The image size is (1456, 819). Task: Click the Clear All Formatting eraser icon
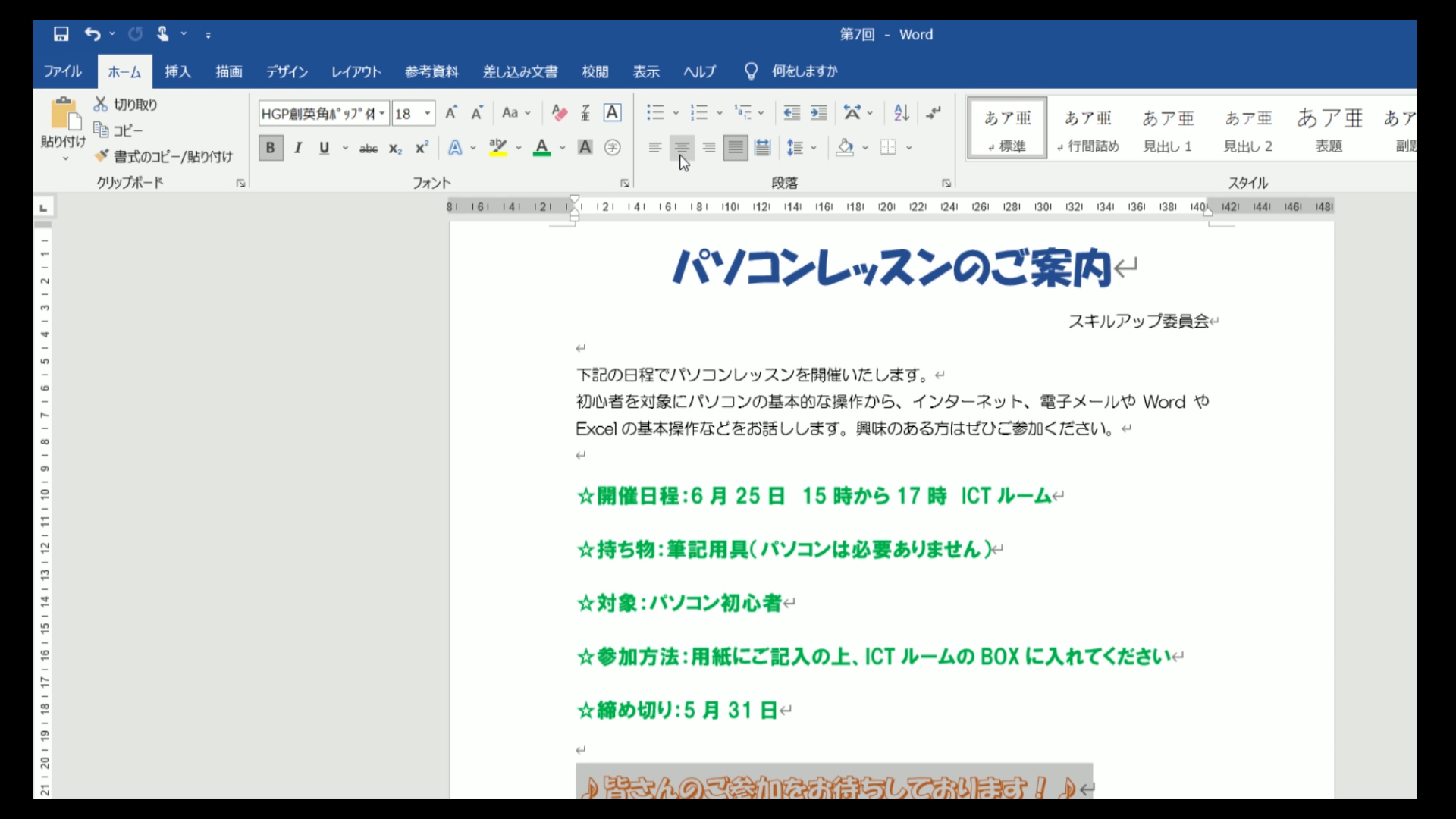pos(559,113)
